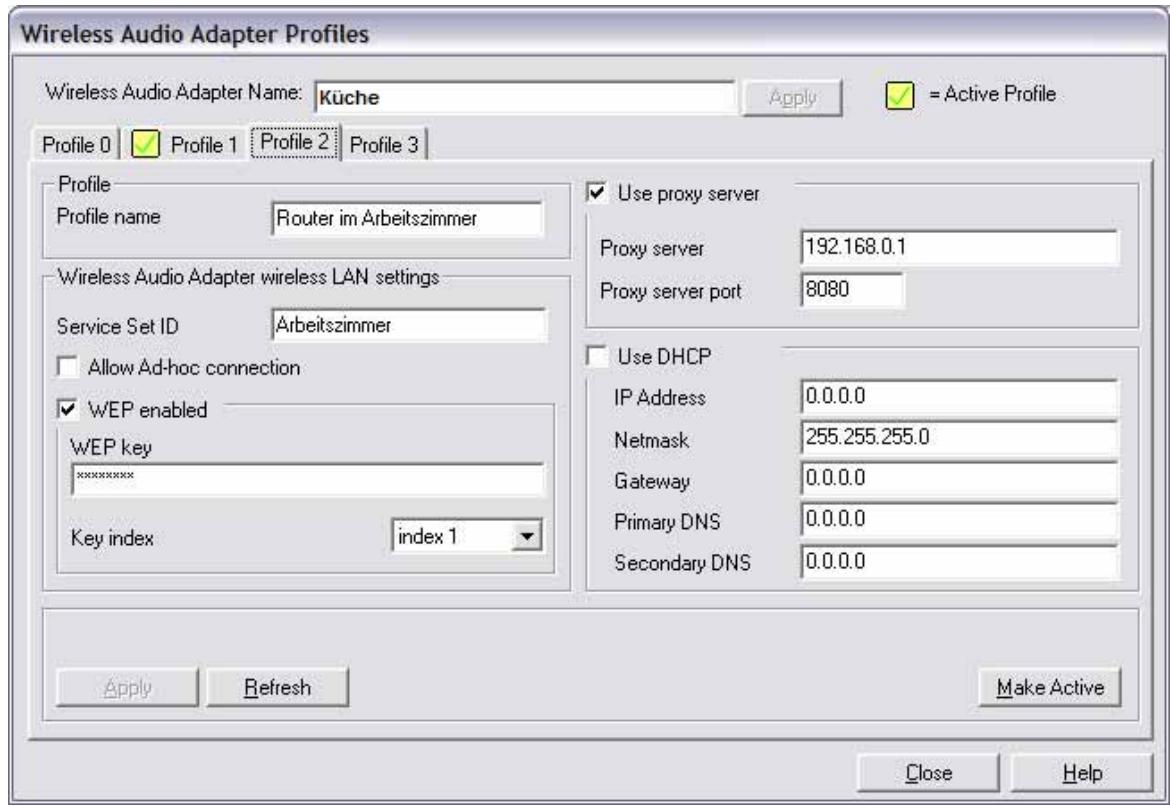1170x806 pixels.
Task: Click the "WEP key" label
Action: click(x=110, y=448)
